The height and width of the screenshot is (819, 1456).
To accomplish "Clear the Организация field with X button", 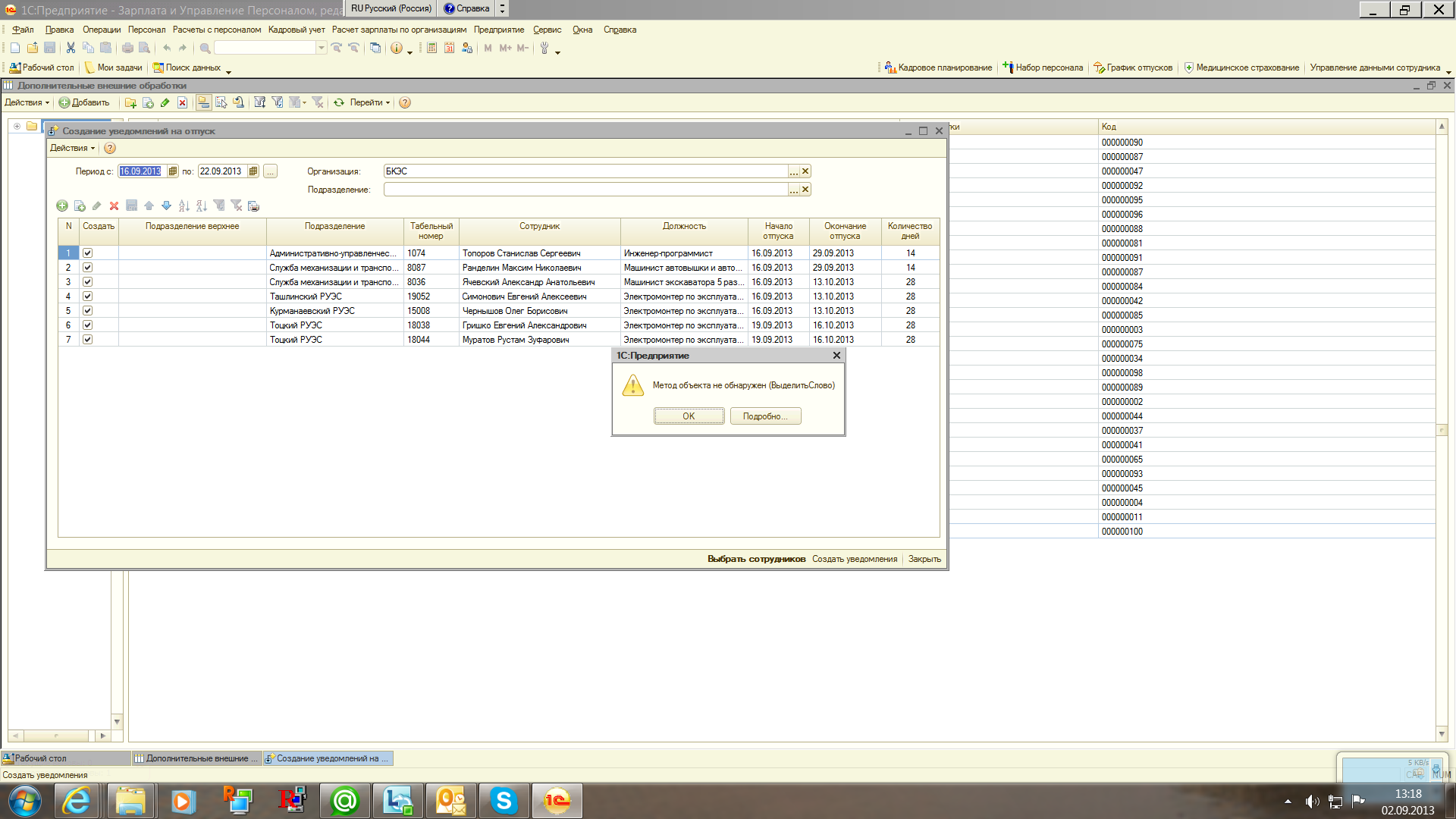I will (x=805, y=171).
